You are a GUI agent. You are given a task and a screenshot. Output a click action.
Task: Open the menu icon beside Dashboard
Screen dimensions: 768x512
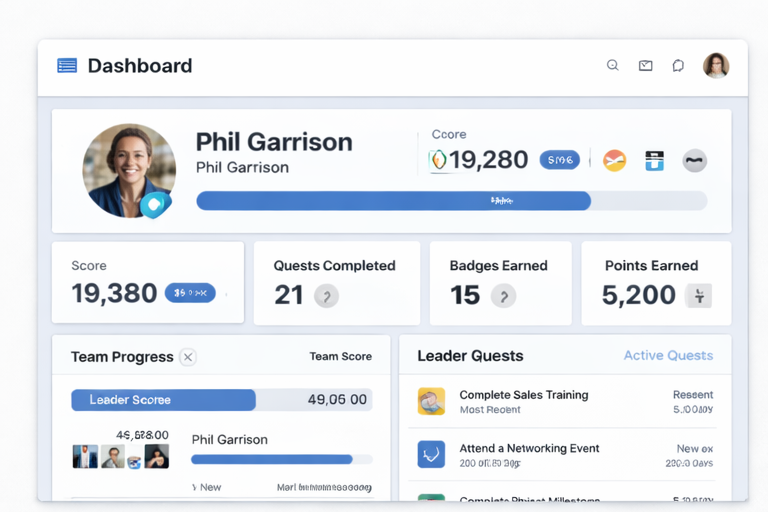point(67,65)
